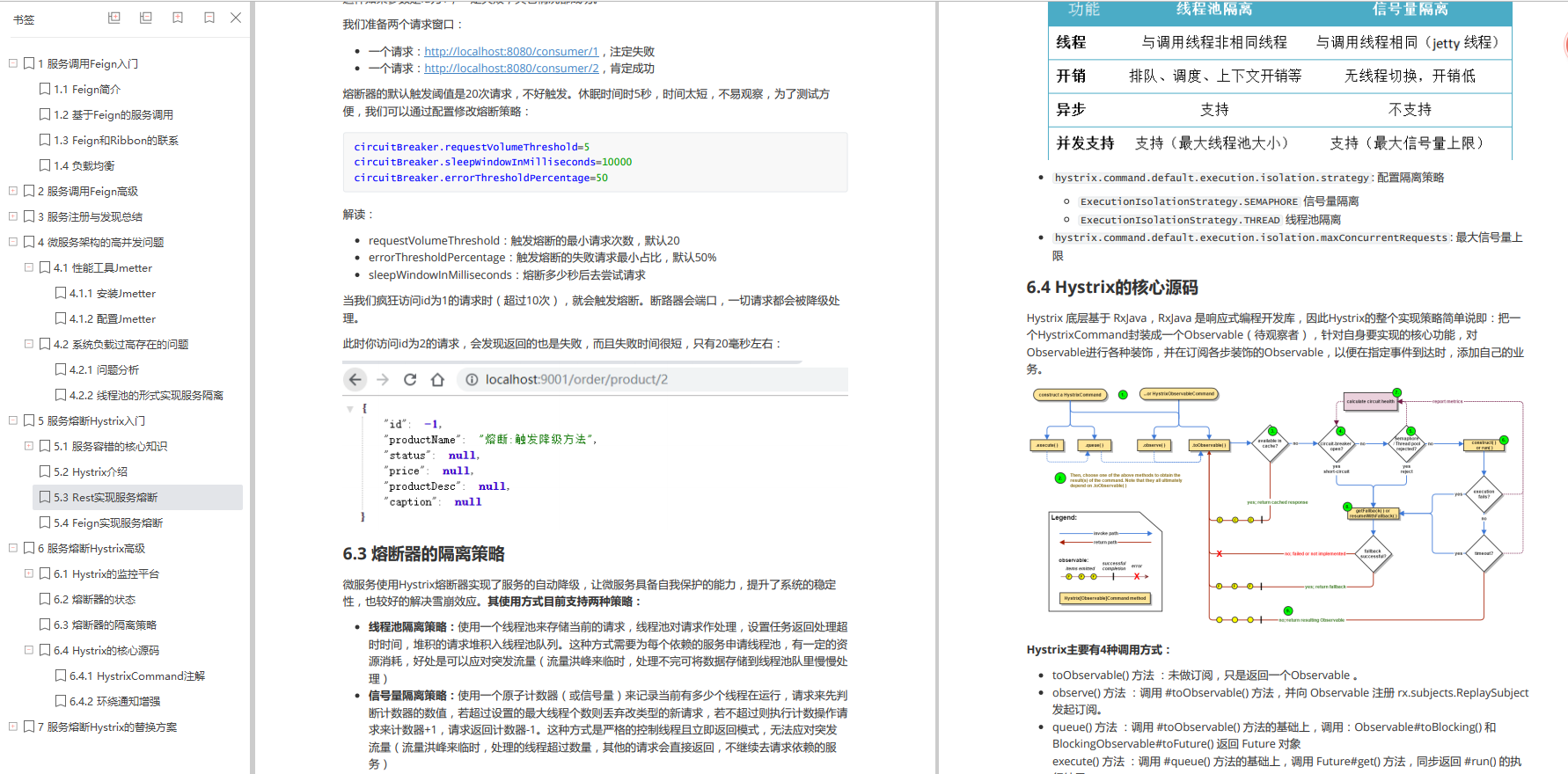Open bookmark 7 服务熔断Hystrix的替换方案
Image resolution: width=1568 pixels, height=774 pixels.
(x=107, y=727)
